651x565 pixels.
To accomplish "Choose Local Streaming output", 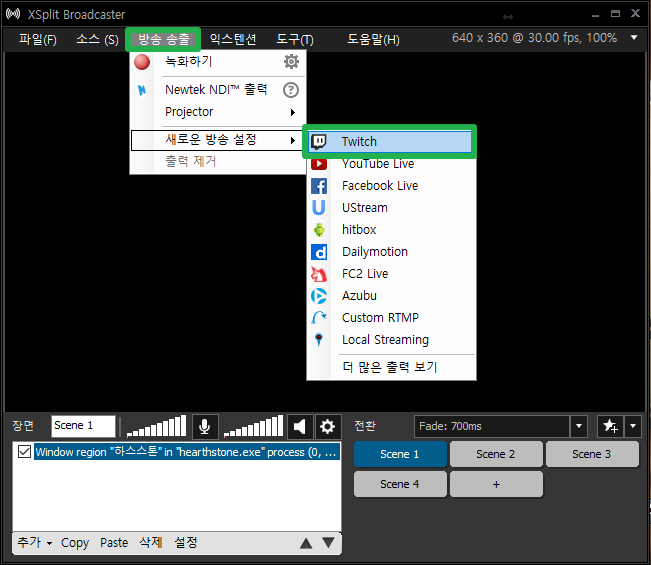I will [x=391, y=340].
